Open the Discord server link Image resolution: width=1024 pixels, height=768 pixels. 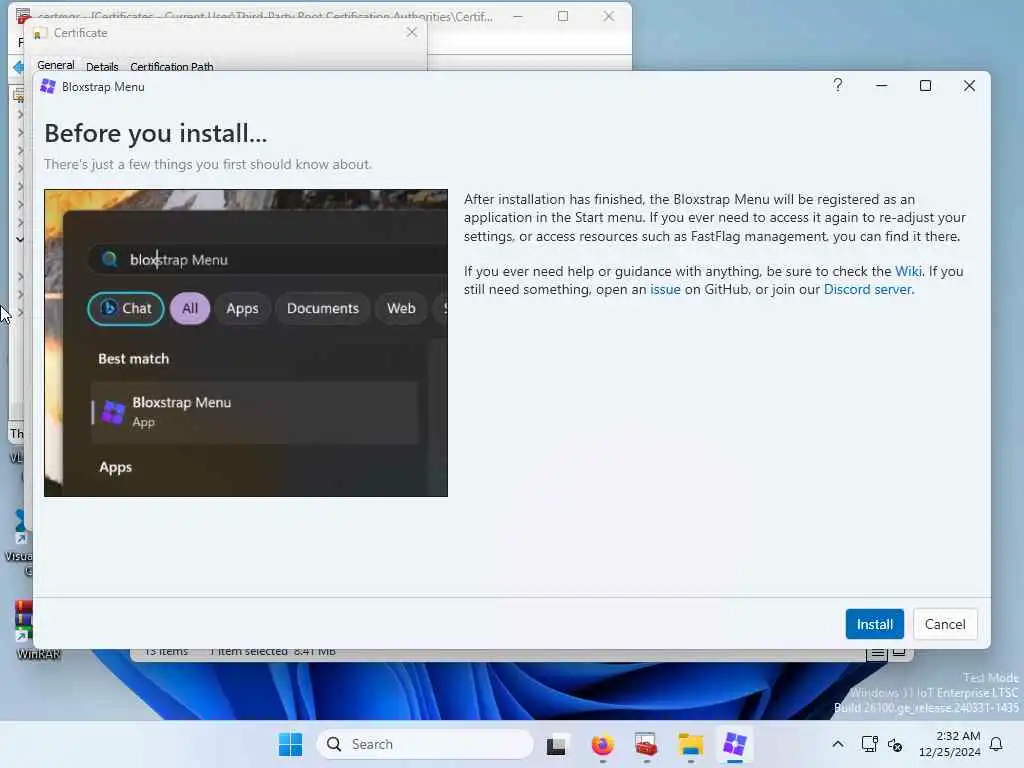(867, 289)
